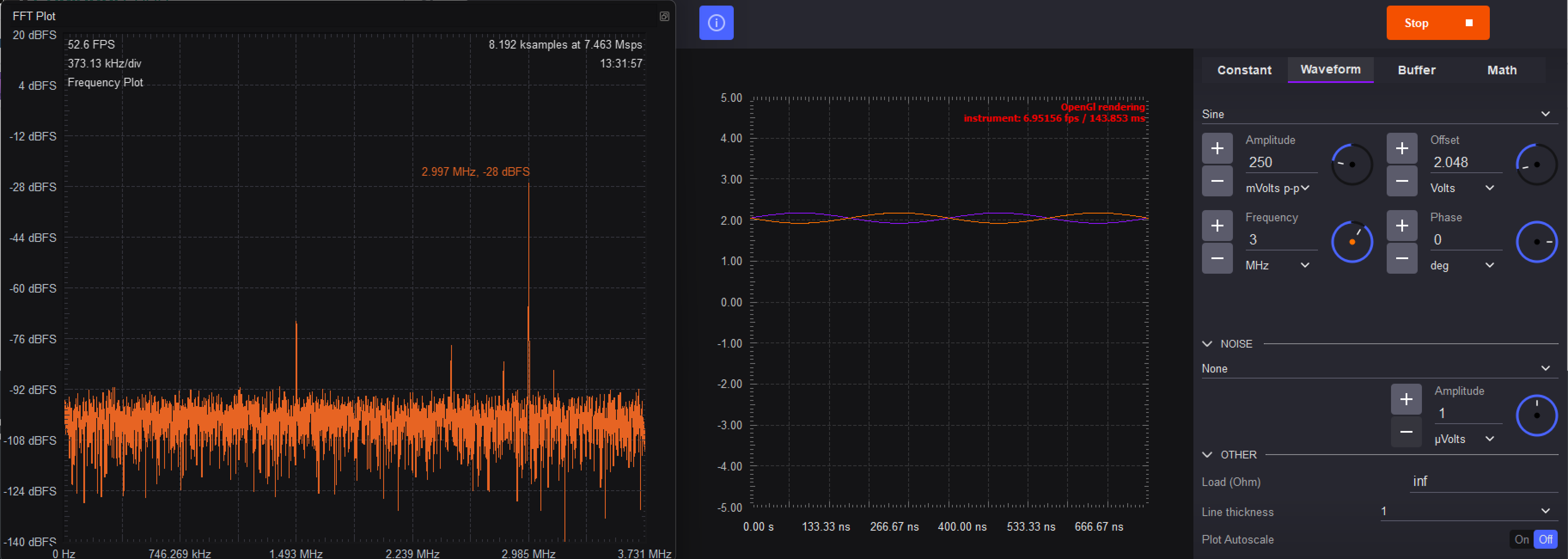1568x559 pixels.
Task: Switch to the Constant tab
Action: point(1244,70)
